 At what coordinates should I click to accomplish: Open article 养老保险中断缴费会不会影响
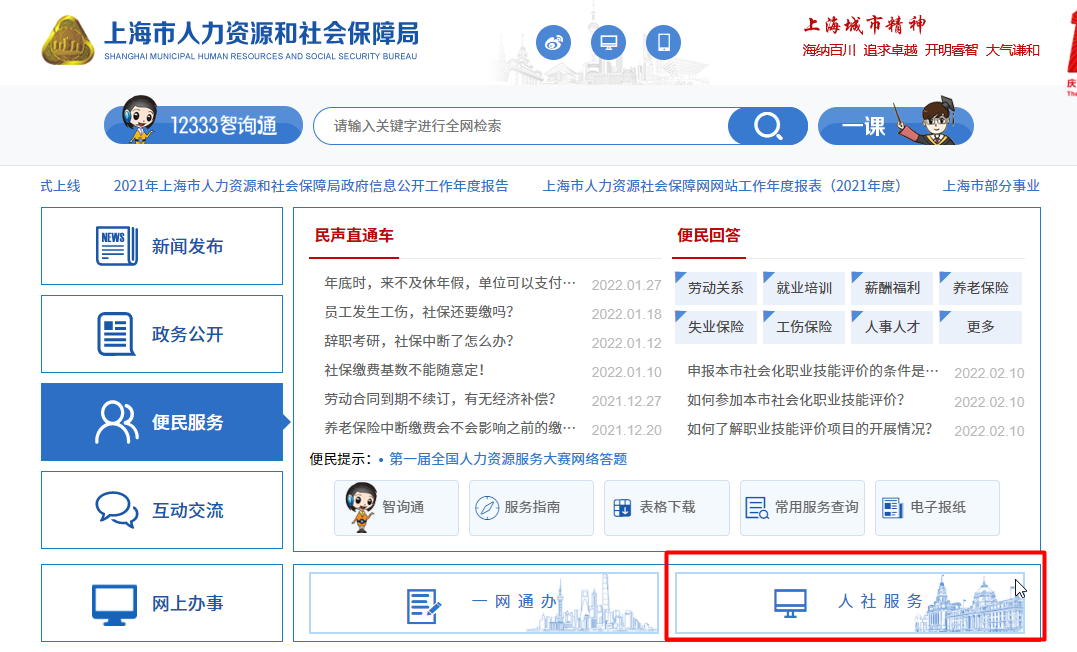[450, 427]
